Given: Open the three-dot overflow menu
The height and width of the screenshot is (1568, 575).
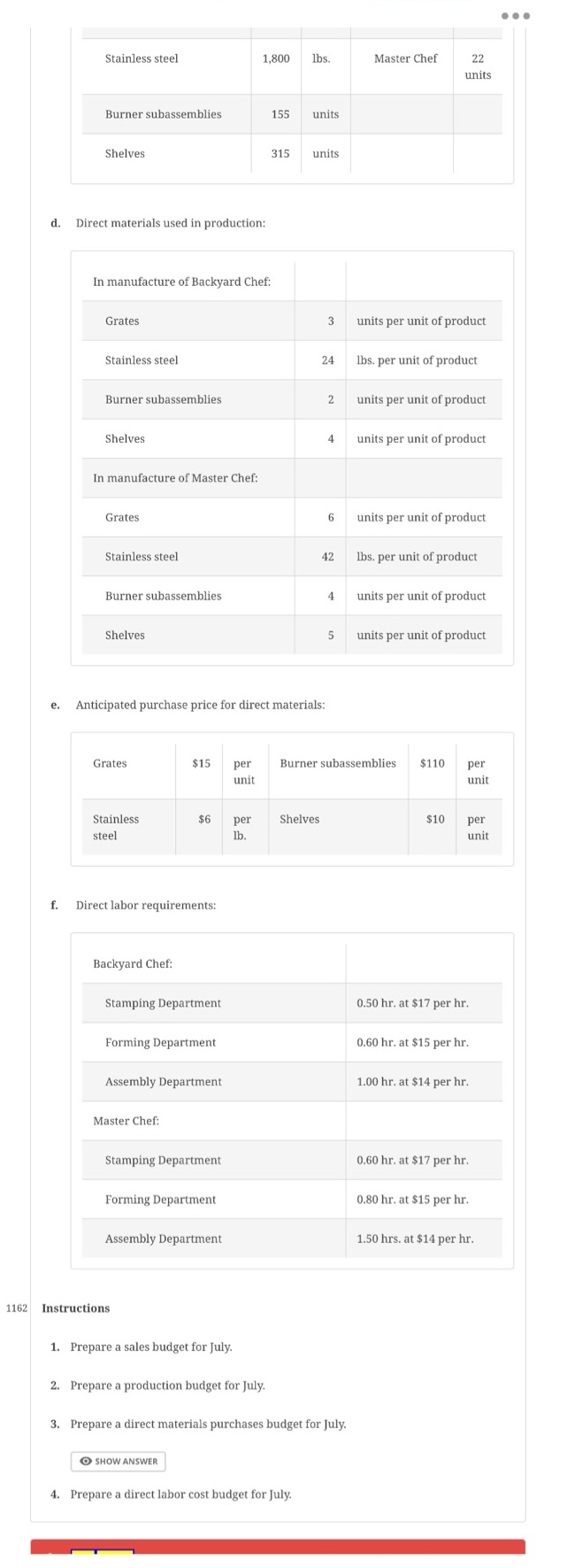Looking at the screenshot, I should 517,15.
